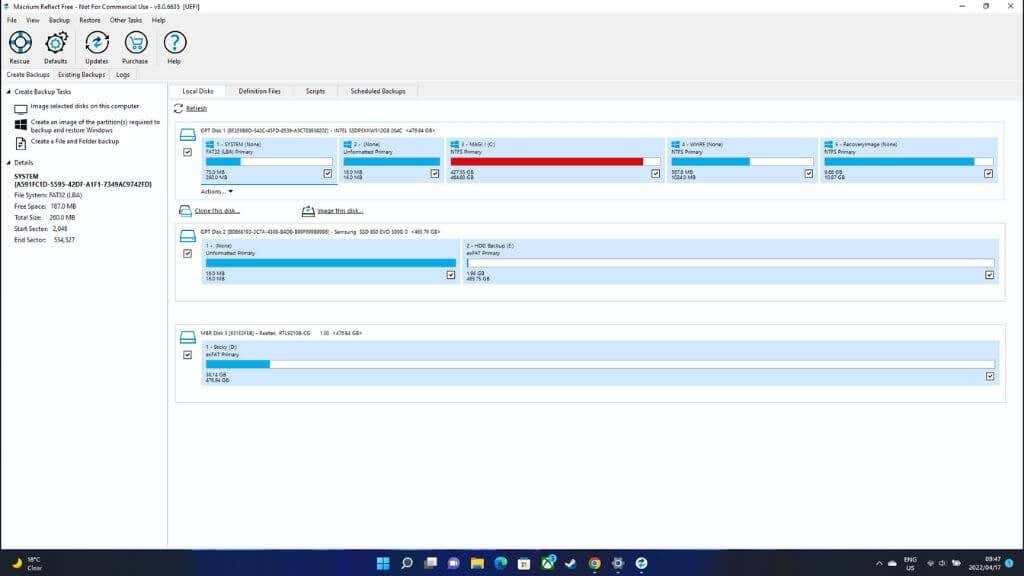Toggle the 5 - RecoveryImage partition checkbox
This screenshot has height=576, width=1024.
point(989,174)
